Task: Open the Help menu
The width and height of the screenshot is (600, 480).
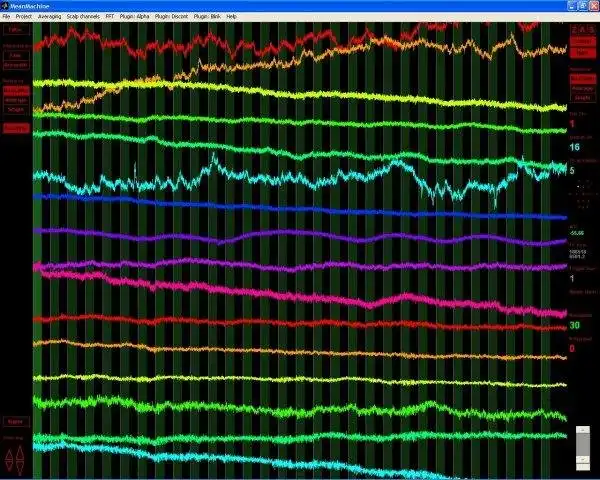Action: click(231, 16)
